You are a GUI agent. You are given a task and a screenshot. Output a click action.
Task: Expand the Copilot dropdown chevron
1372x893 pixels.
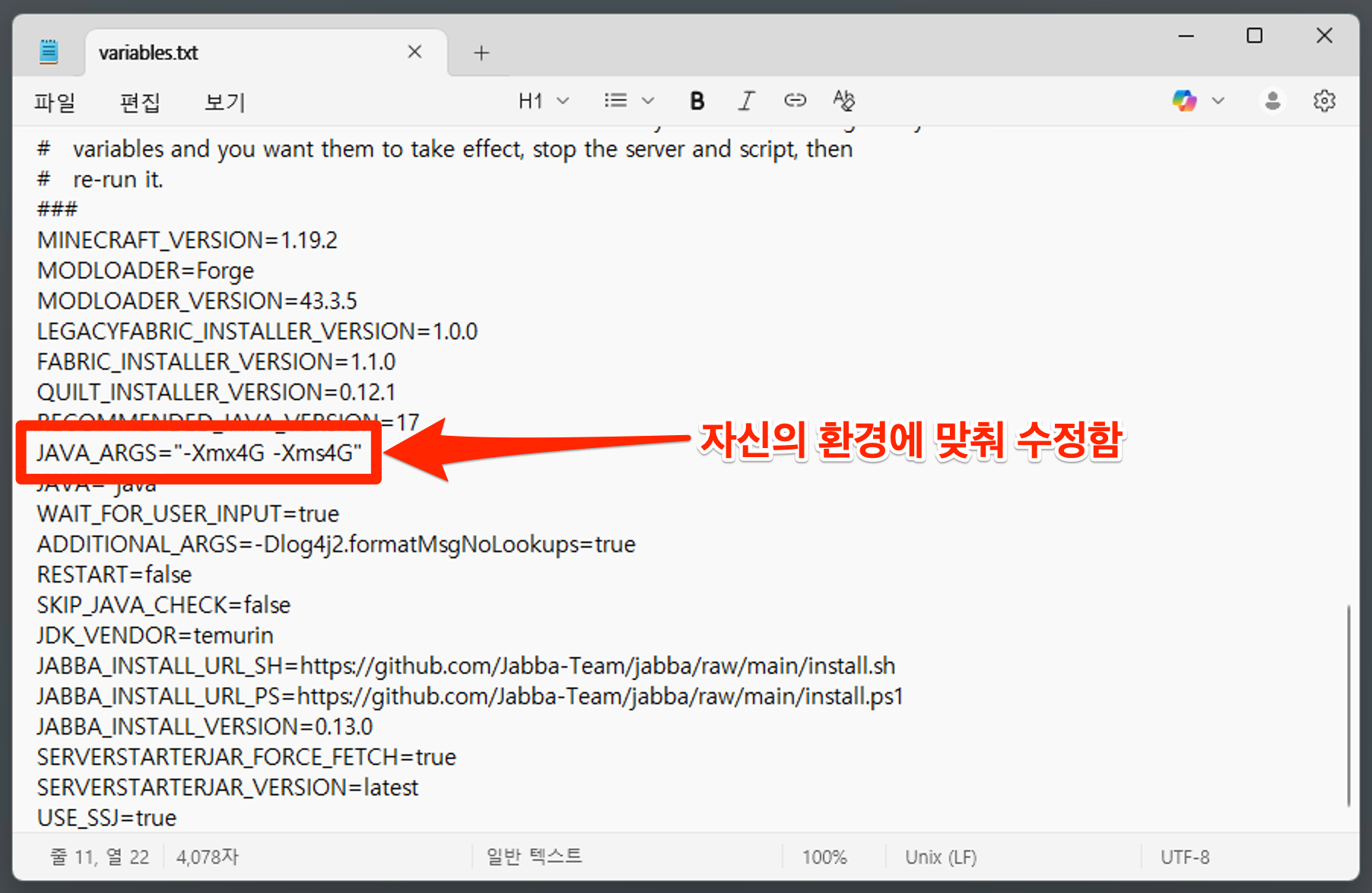click(x=1218, y=100)
